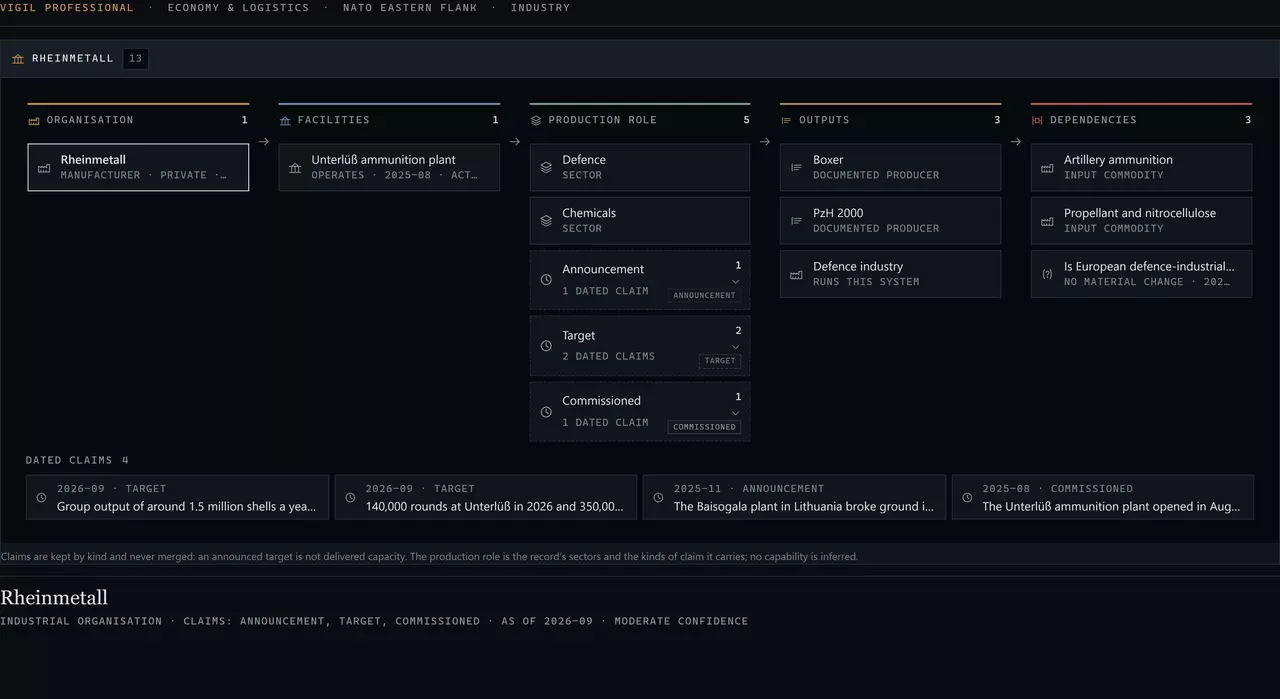
Task: Open the Defence sector card
Action: tap(640, 167)
